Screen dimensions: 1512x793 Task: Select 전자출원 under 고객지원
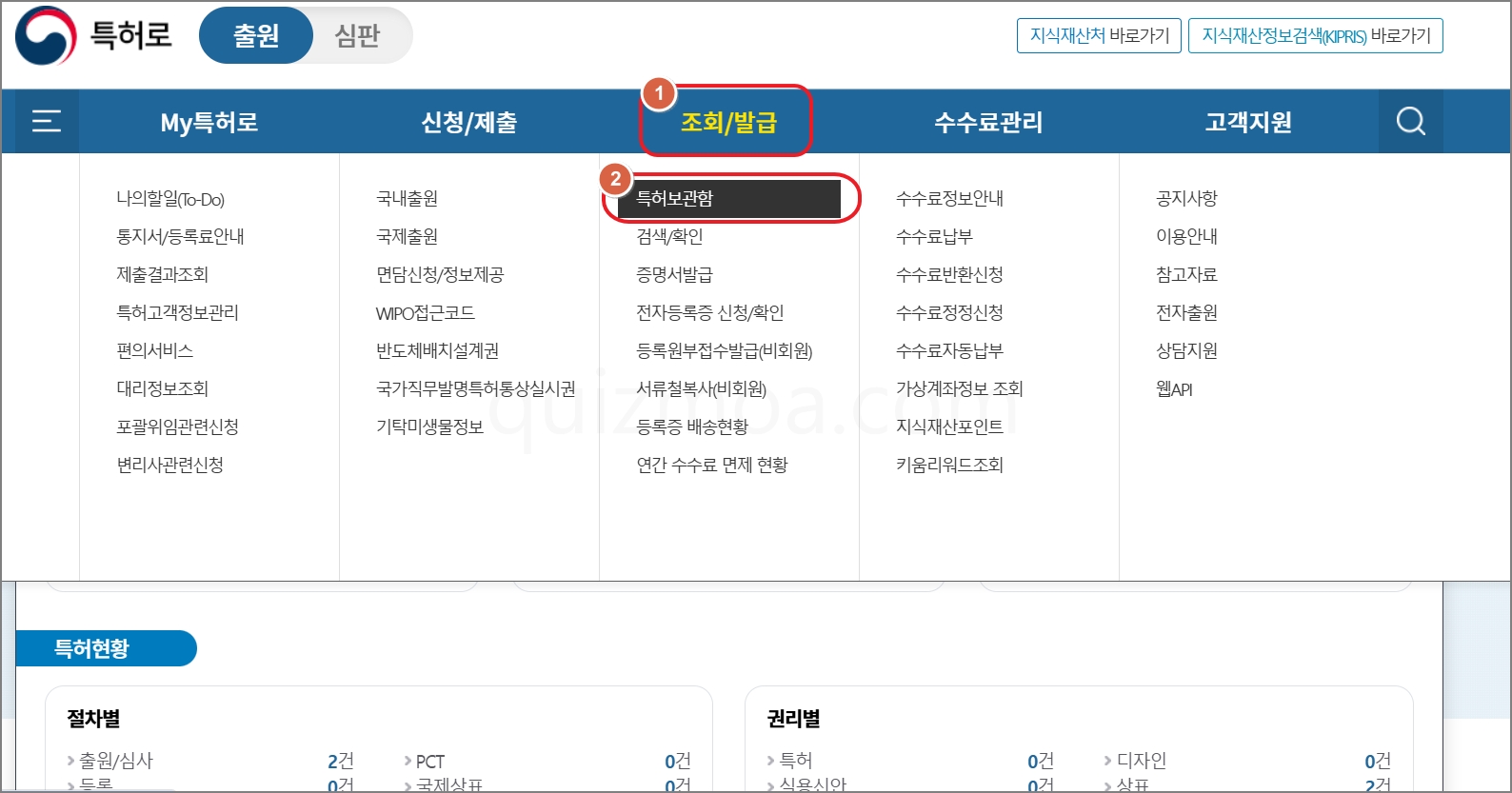[1186, 313]
